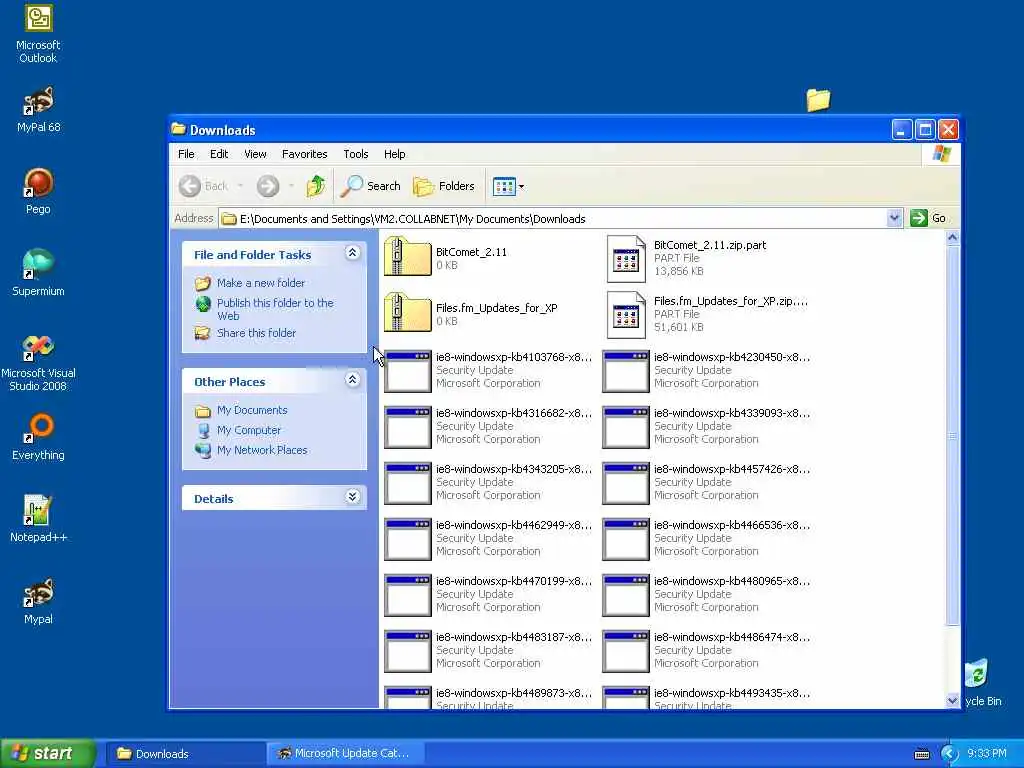The image size is (1024, 768).
Task: Select the ie8-windowsxp-kb4103768 update icon
Action: click(x=408, y=371)
